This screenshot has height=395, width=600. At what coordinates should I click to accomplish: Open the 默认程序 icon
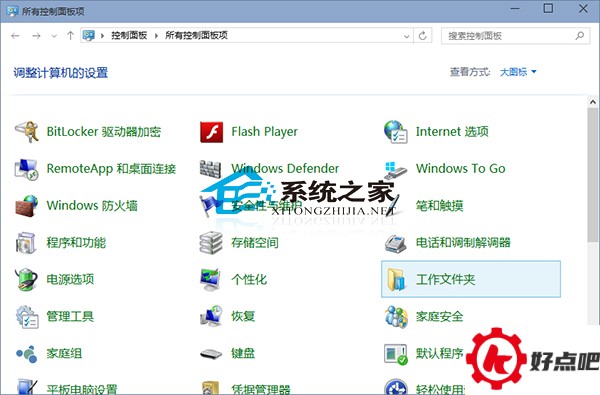click(x=396, y=354)
